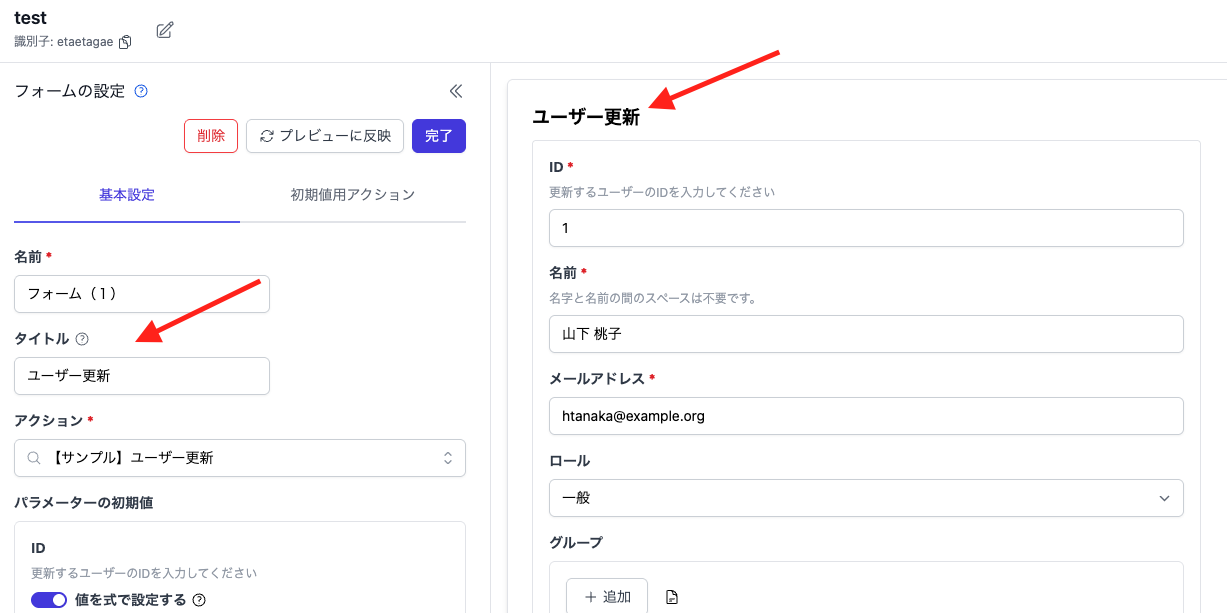The height and width of the screenshot is (613, 1227).
Task: Select the 基本設定 tab
Action: pyautogui.click(x=125, y=197)
